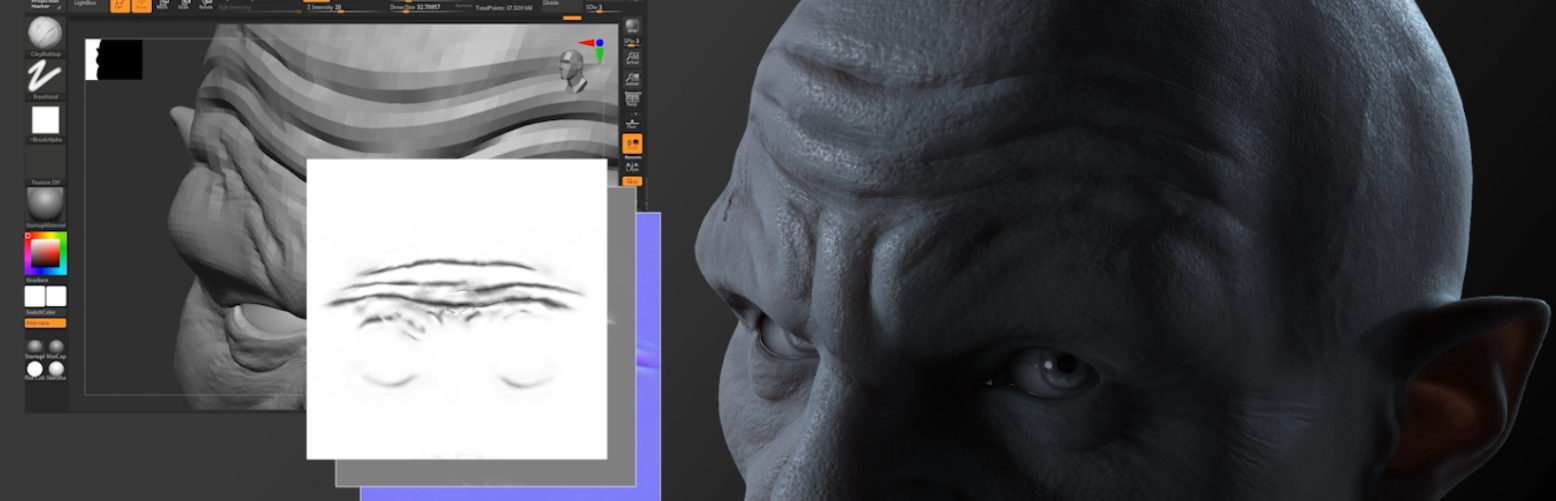The height and width of the screenshot is (501, 1556).
Task: Open the FreeHand stroke selector
Action: pos(45,77)
